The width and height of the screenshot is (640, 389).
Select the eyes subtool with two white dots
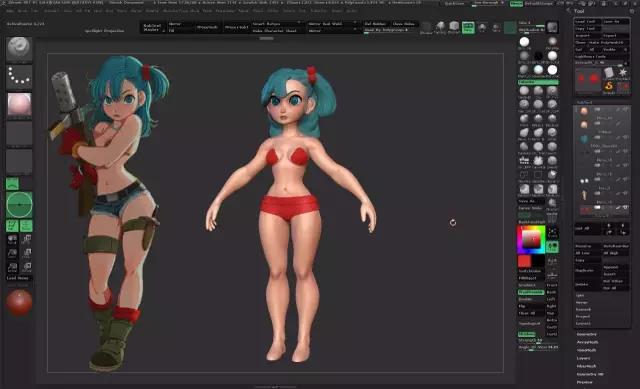point(584,180)
